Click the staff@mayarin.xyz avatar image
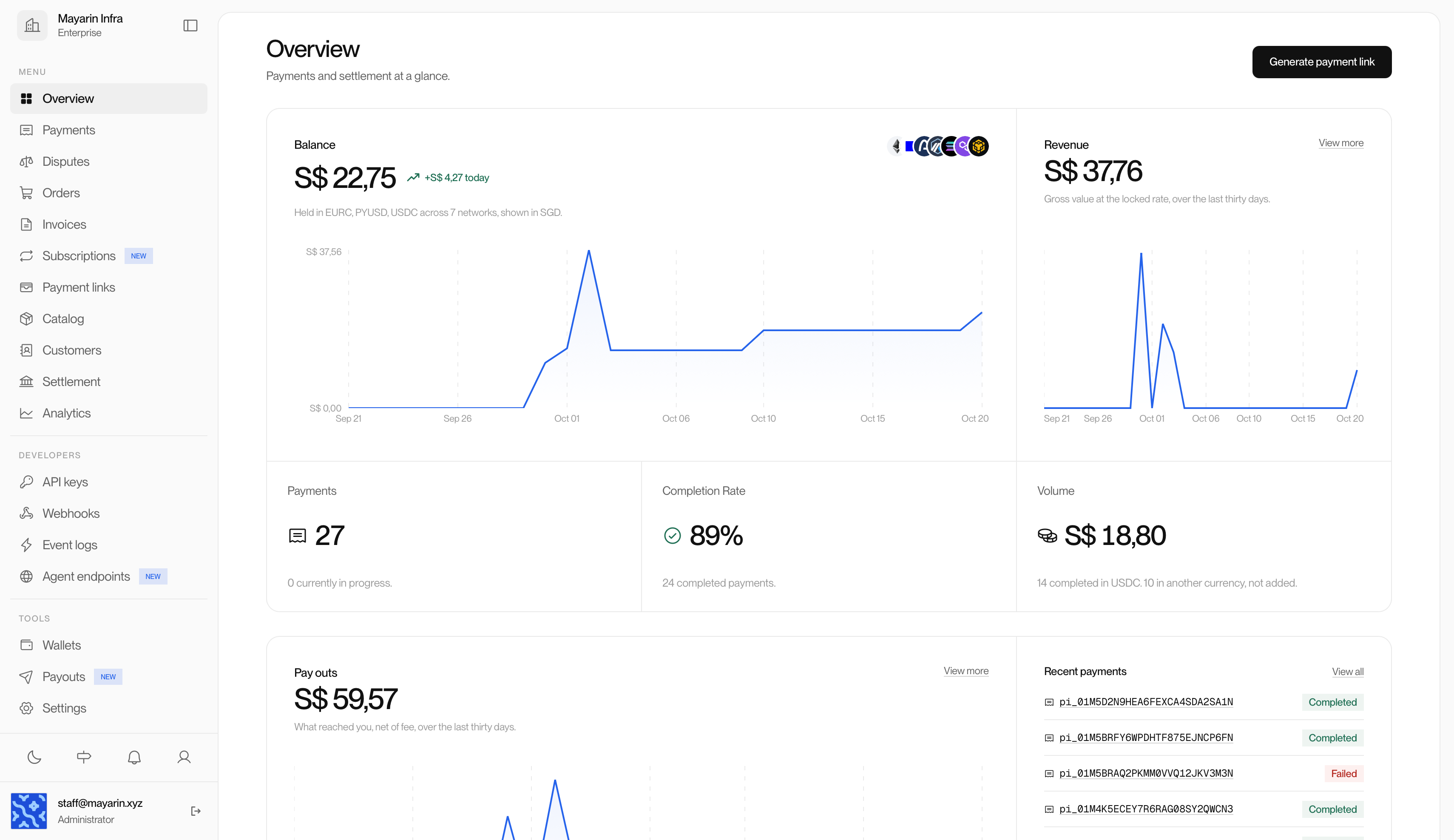1454x840 pixels. (x=29, y=811)
